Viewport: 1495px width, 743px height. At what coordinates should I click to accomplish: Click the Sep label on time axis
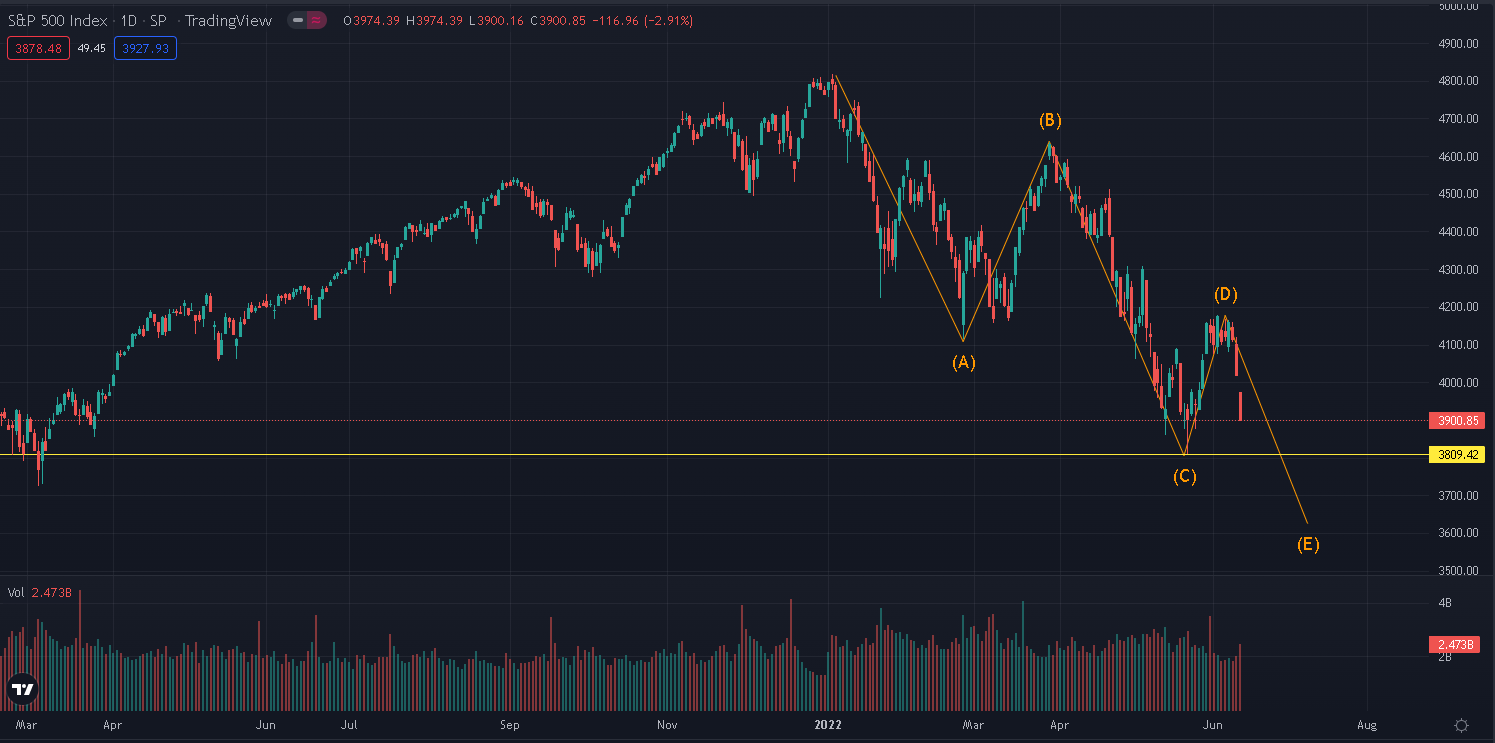pyautogui.click(x=510, y=724)
